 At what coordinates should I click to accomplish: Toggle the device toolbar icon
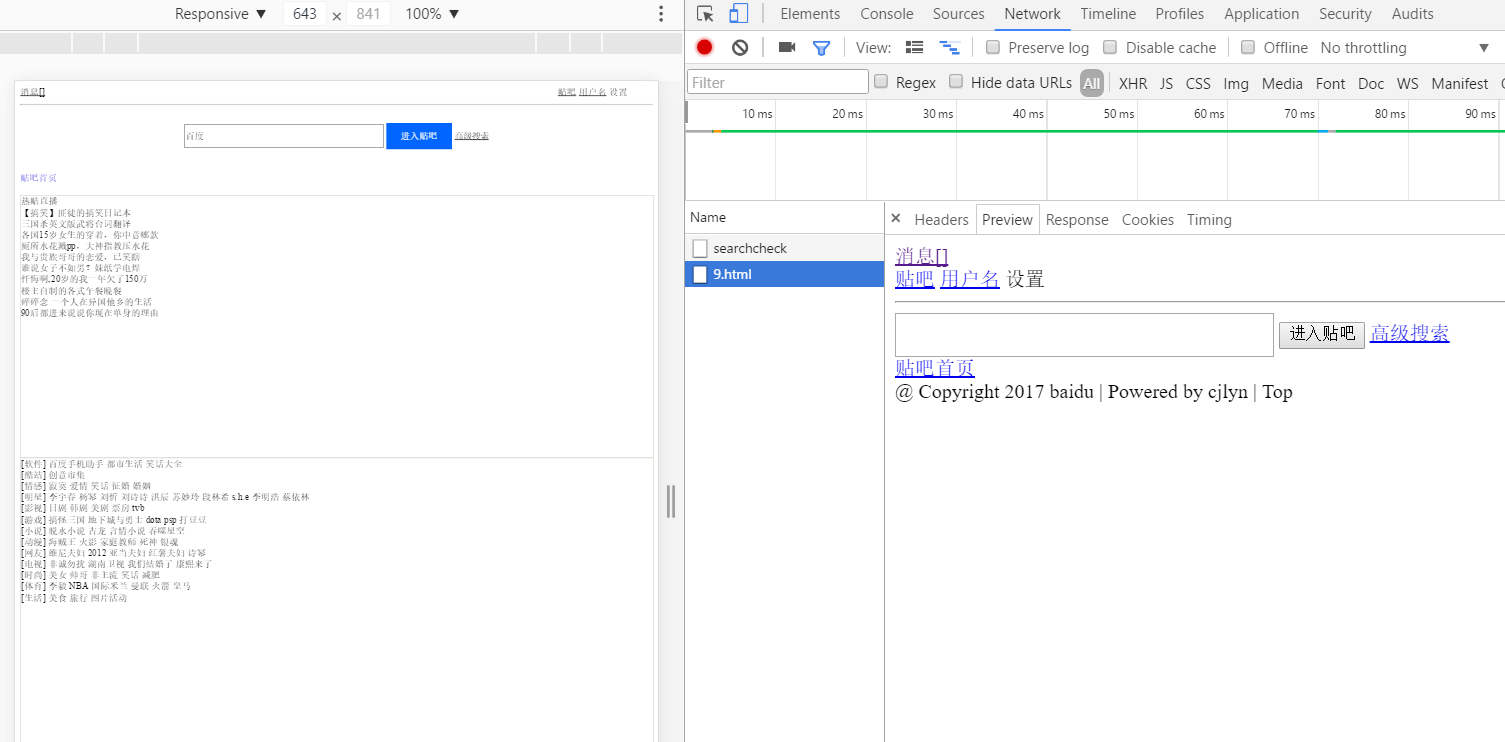coord(739,14)
